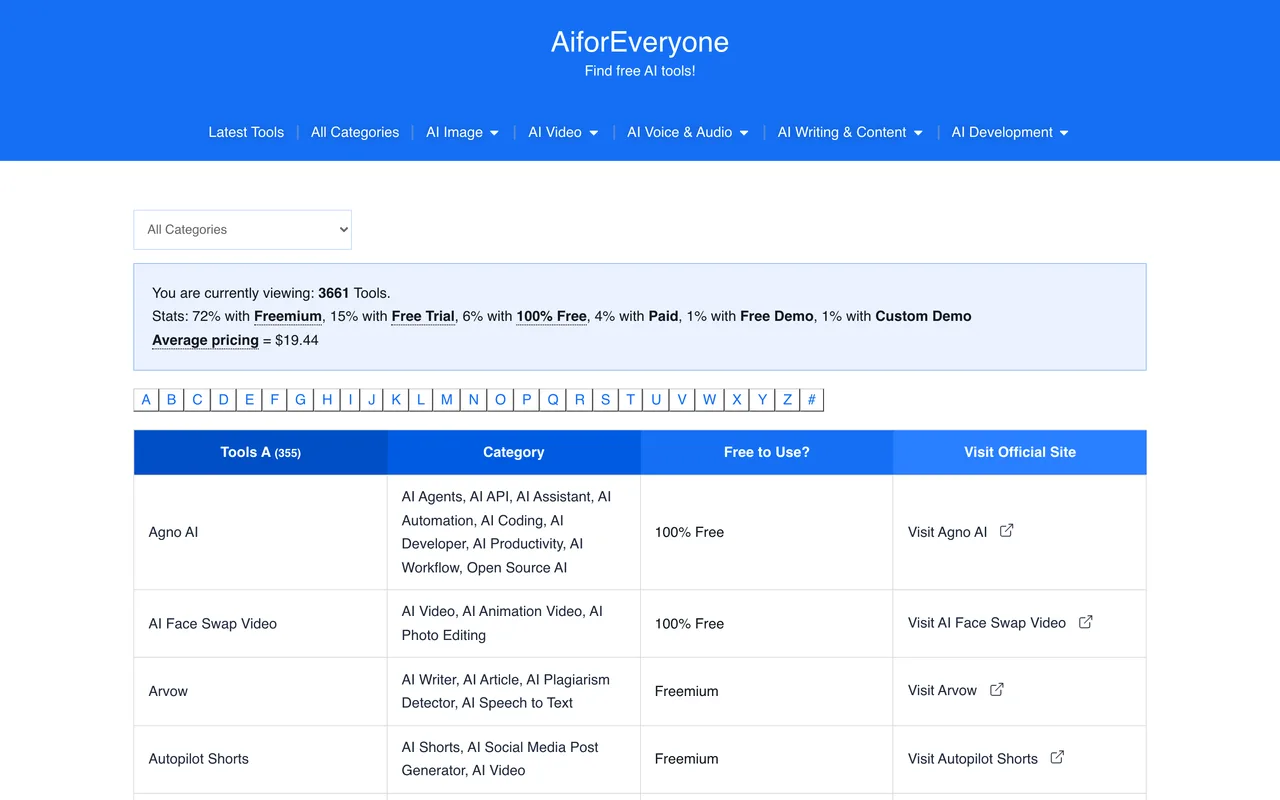Screen dimensions: 1280x800
Task: Open the All Categories select box
Action: (243, 229)
